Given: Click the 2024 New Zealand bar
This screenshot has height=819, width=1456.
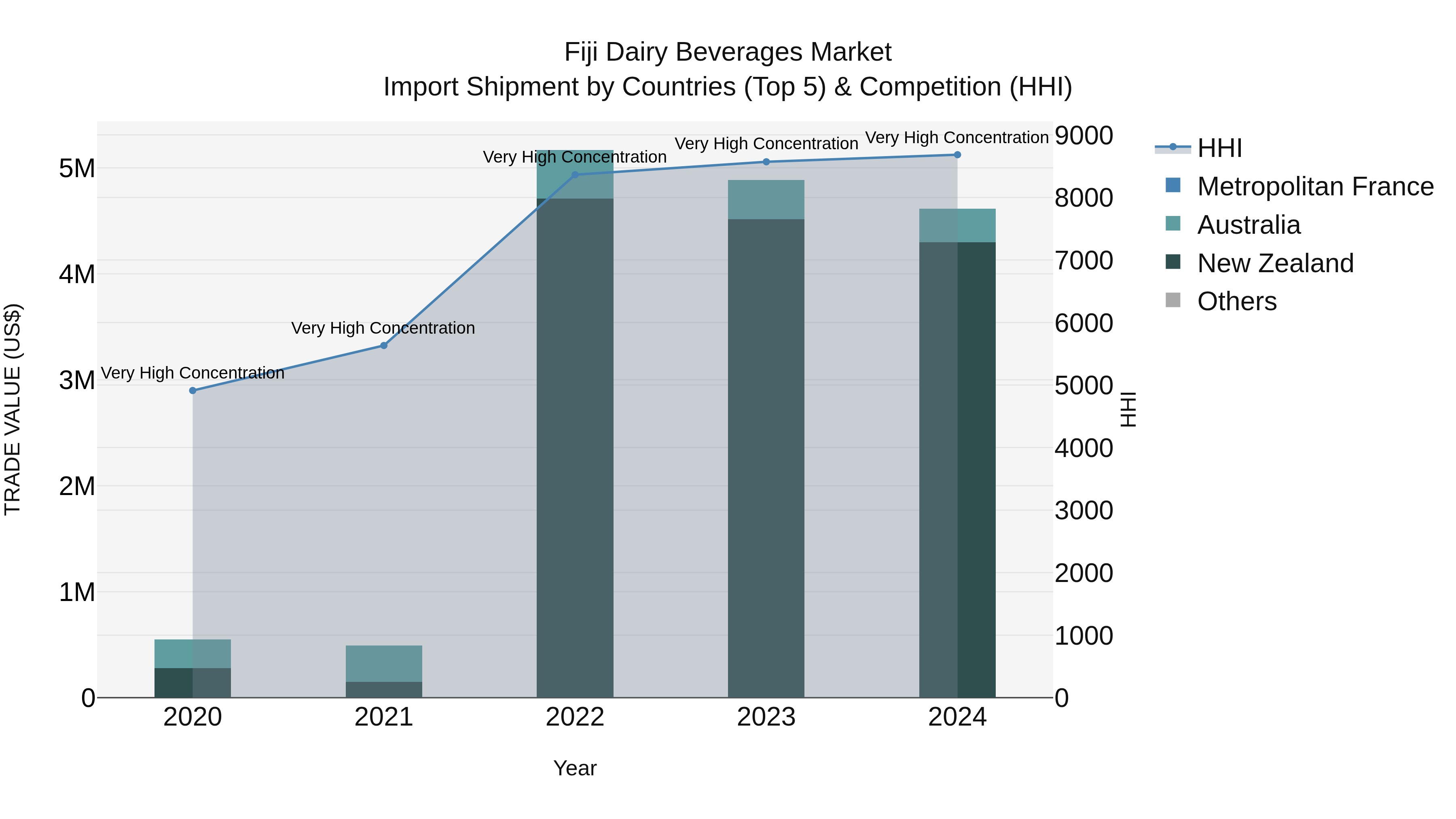Looking at the screenshot, I should (957, 470).
